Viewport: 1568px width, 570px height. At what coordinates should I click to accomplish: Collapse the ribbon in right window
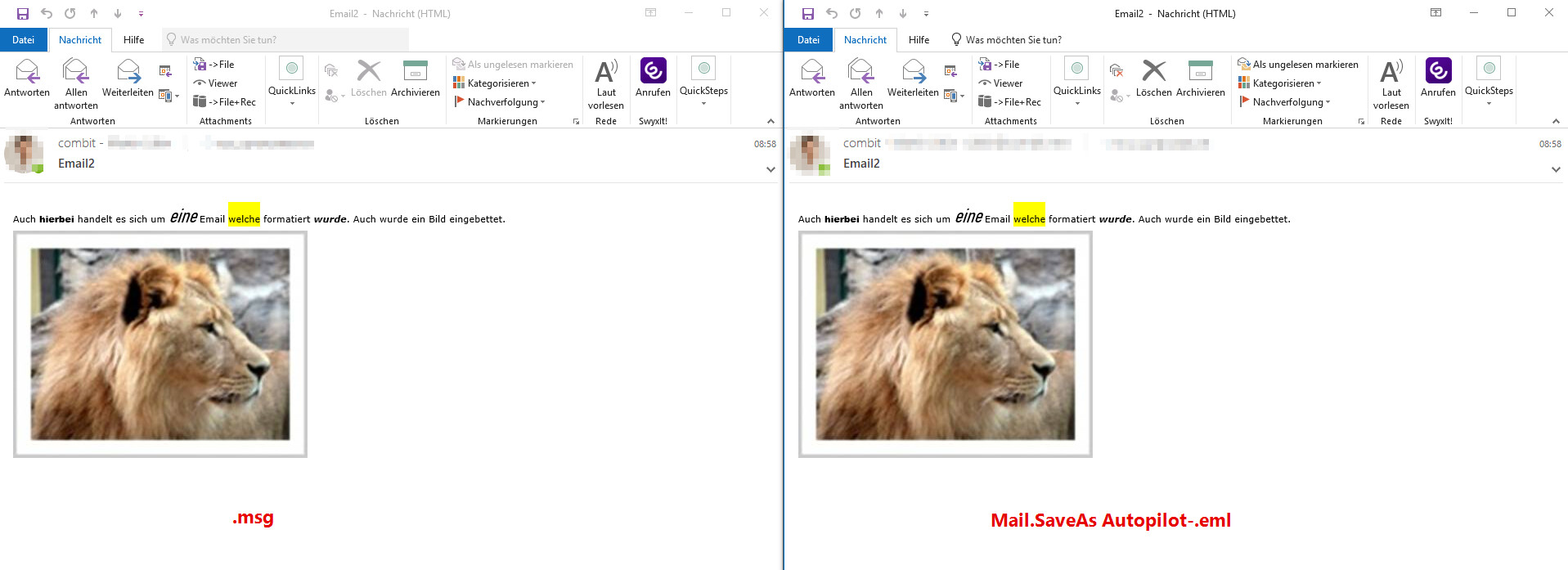[1556, 121]
